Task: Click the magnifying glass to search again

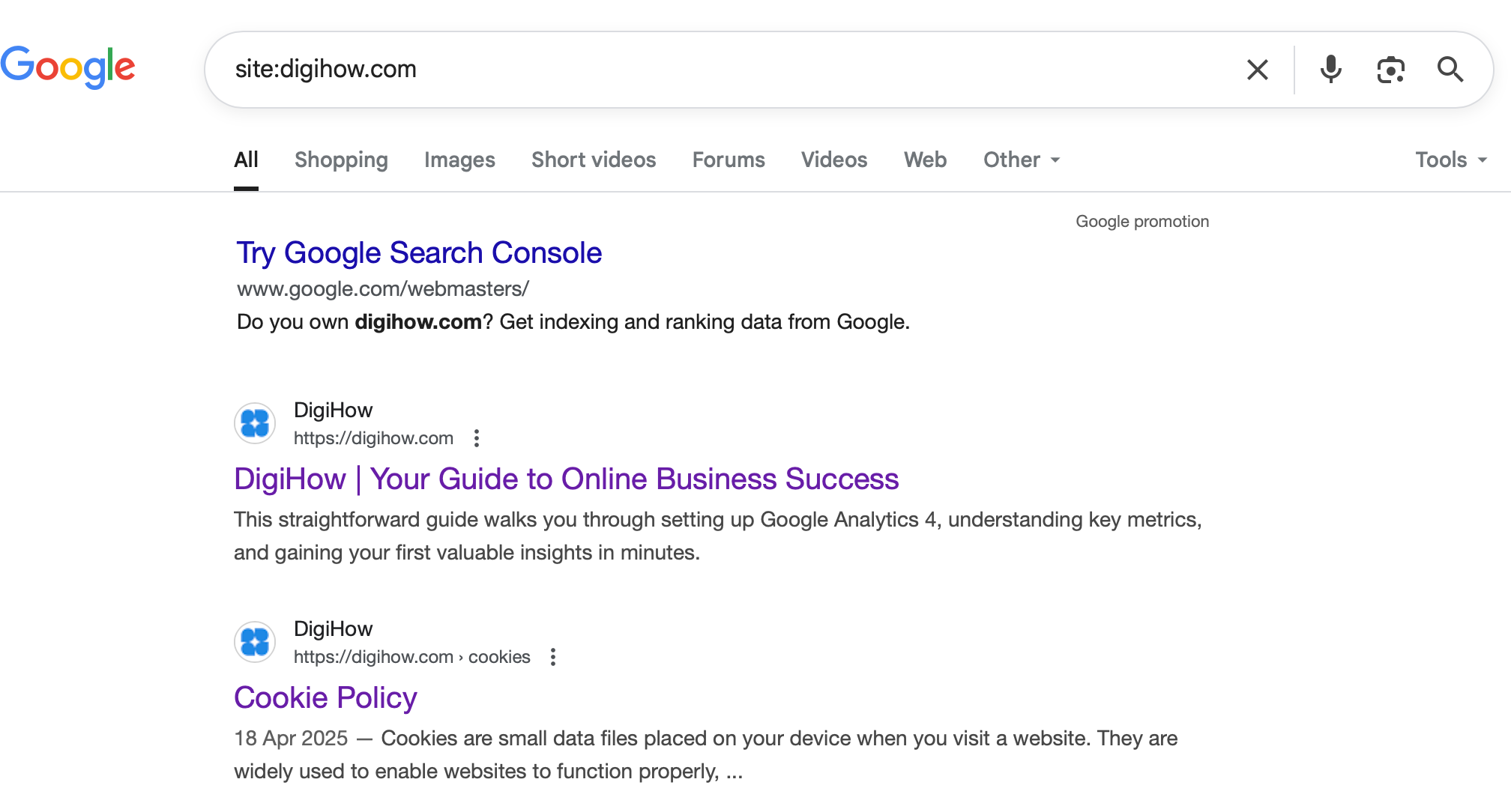Action: pyautogui.click(x=1450, y=69)
